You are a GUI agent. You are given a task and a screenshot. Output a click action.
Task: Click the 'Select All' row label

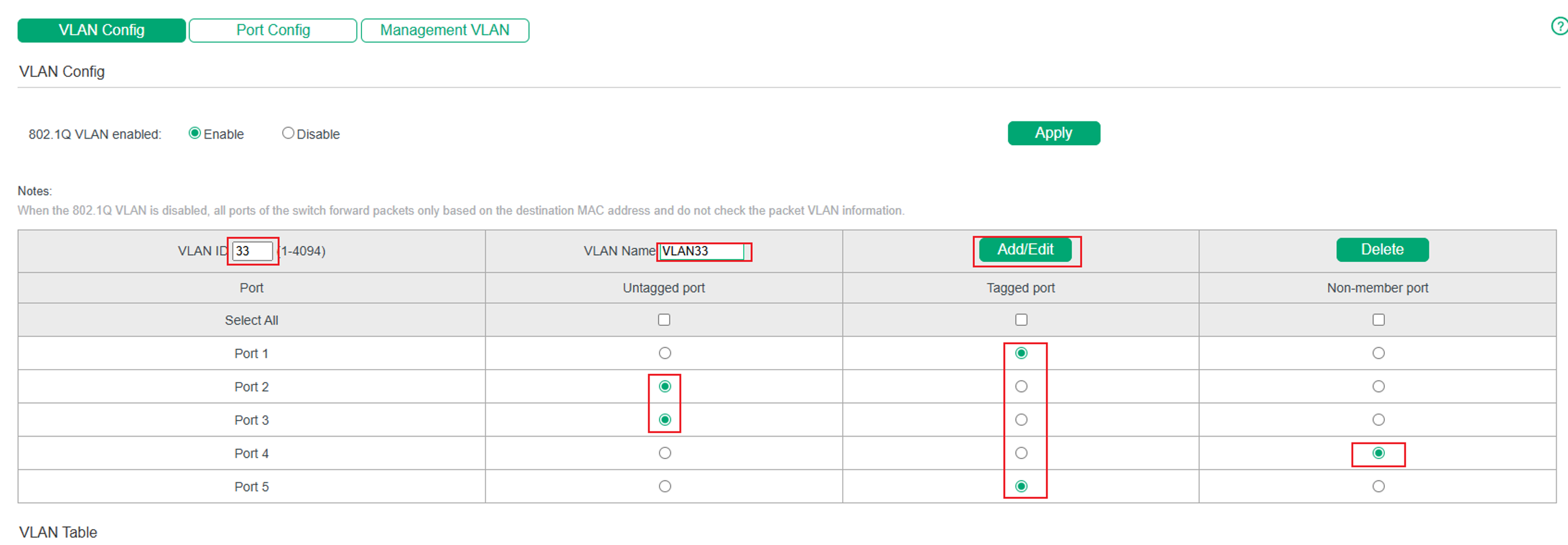coord(251,320)
